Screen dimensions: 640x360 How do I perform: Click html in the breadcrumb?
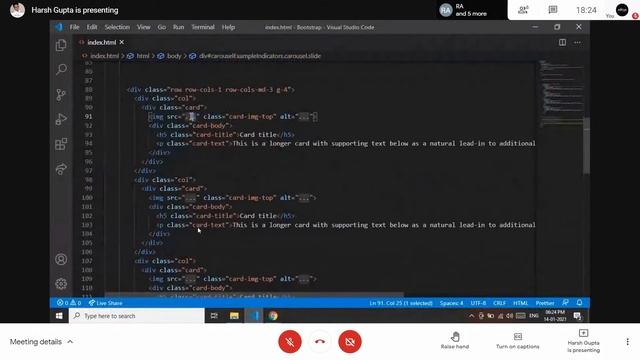[x=143, y=56]
